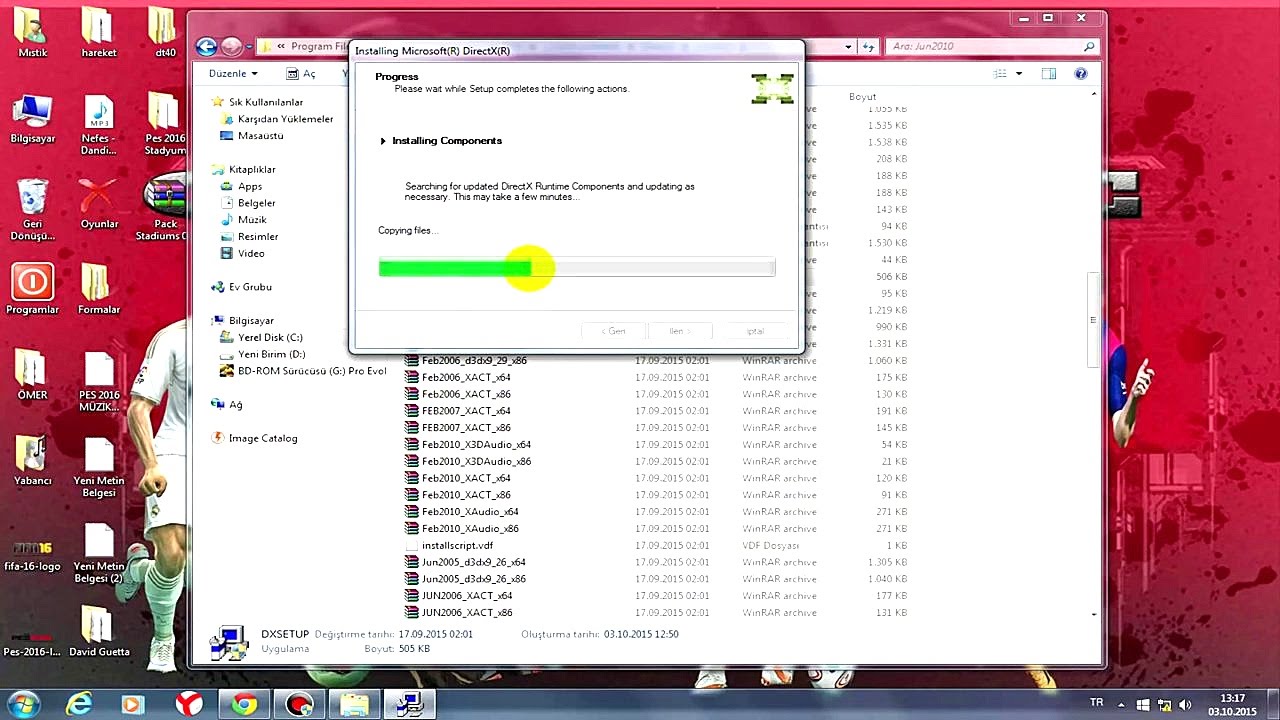This screenshot has width=1280, height=720.
Task: Open Yandex browser from the taskbar
Action: coord(189,704)
